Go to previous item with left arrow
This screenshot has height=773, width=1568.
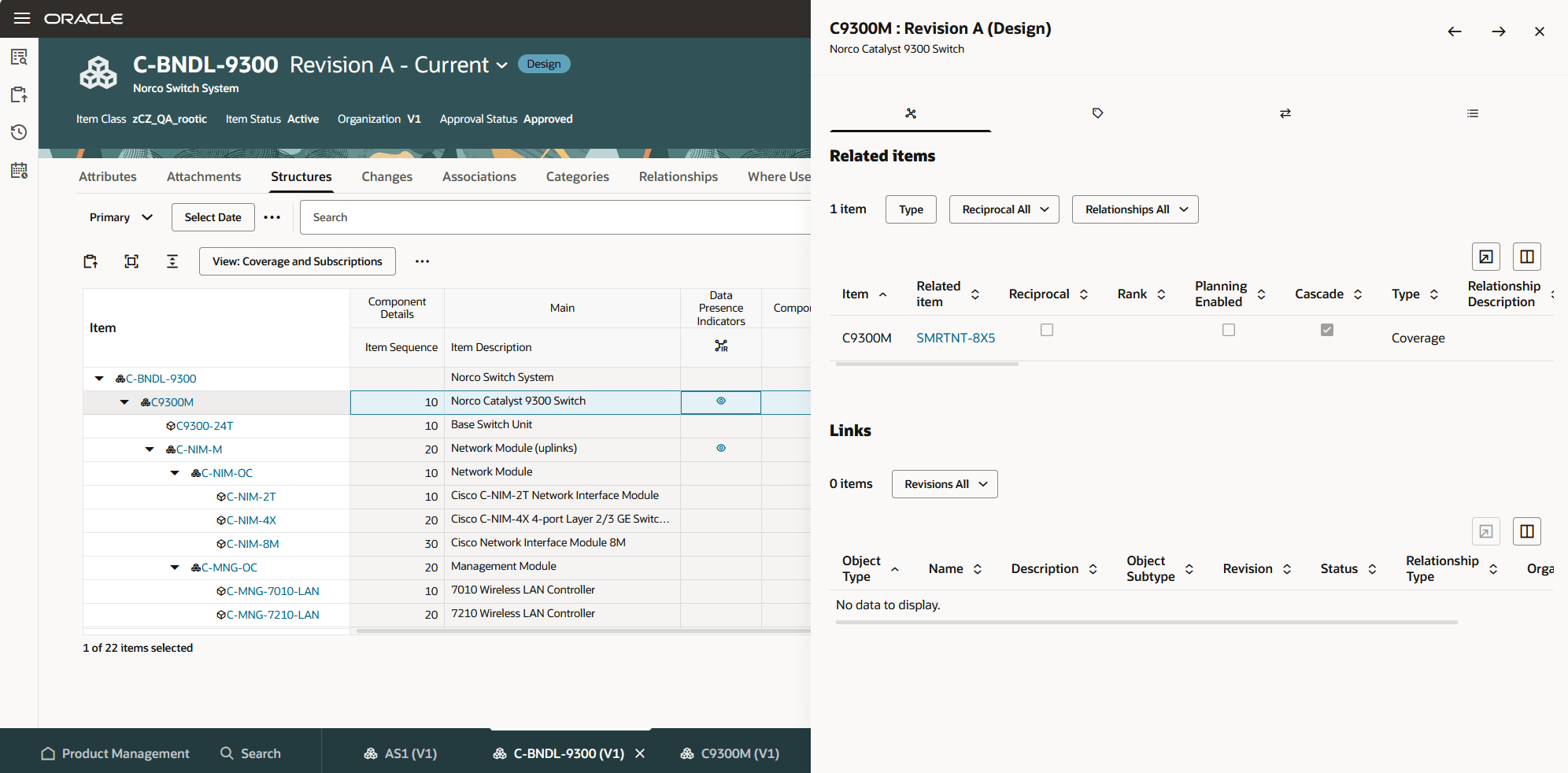(x=1455, y=31)
